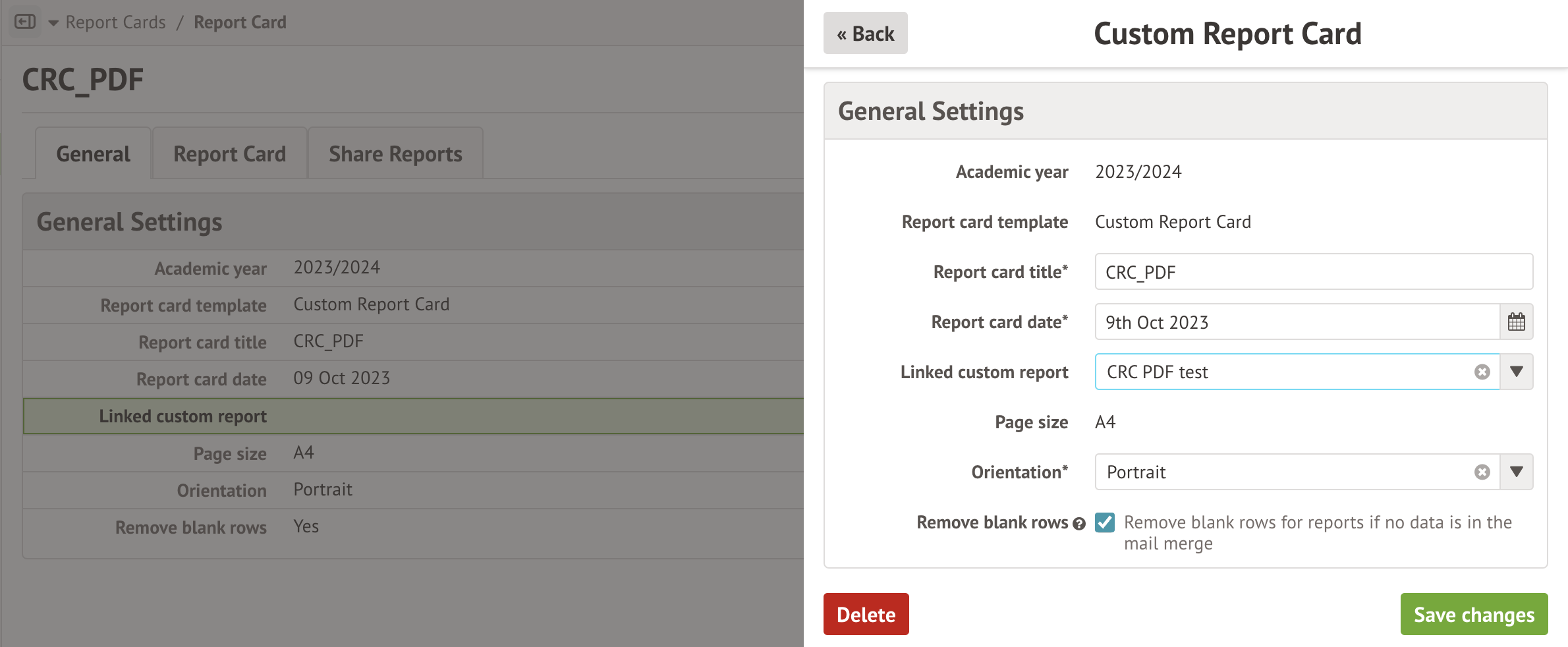The image size is (1568, 647).
Task: Click the Remove blank rows help icon
Action: (1078, 524)
